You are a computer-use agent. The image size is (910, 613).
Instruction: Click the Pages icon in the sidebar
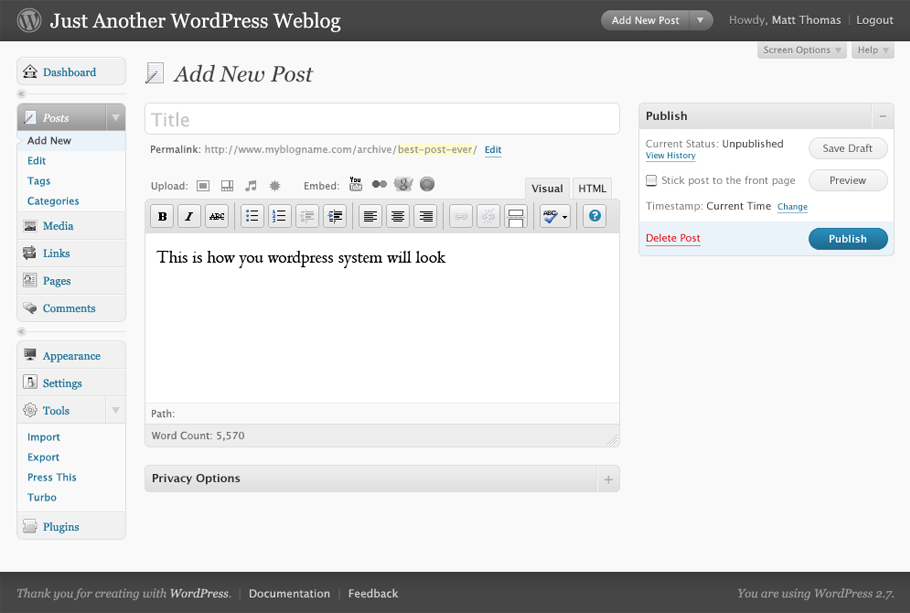click(30, 280)
